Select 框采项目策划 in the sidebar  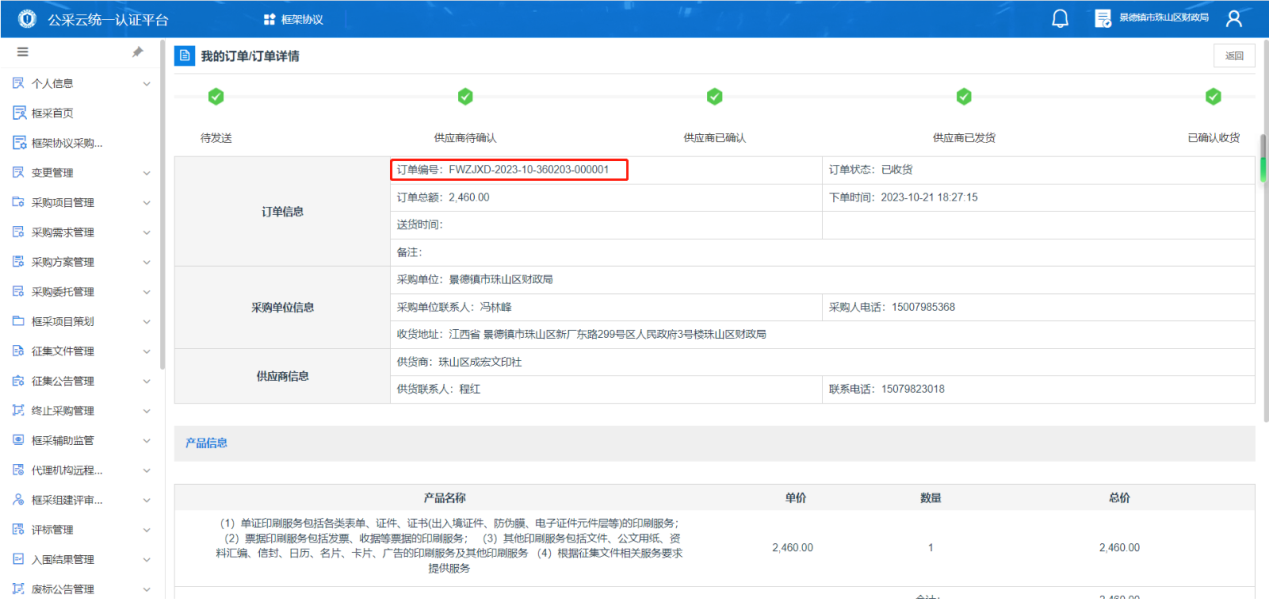point(62,322)
